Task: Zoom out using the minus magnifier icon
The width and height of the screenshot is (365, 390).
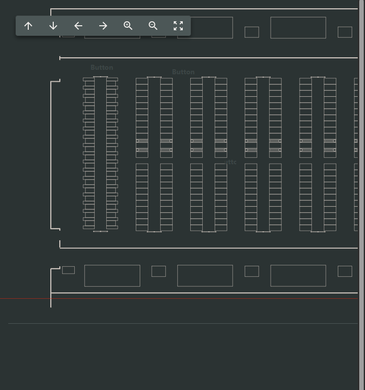Action: click(x=153, y=26)
